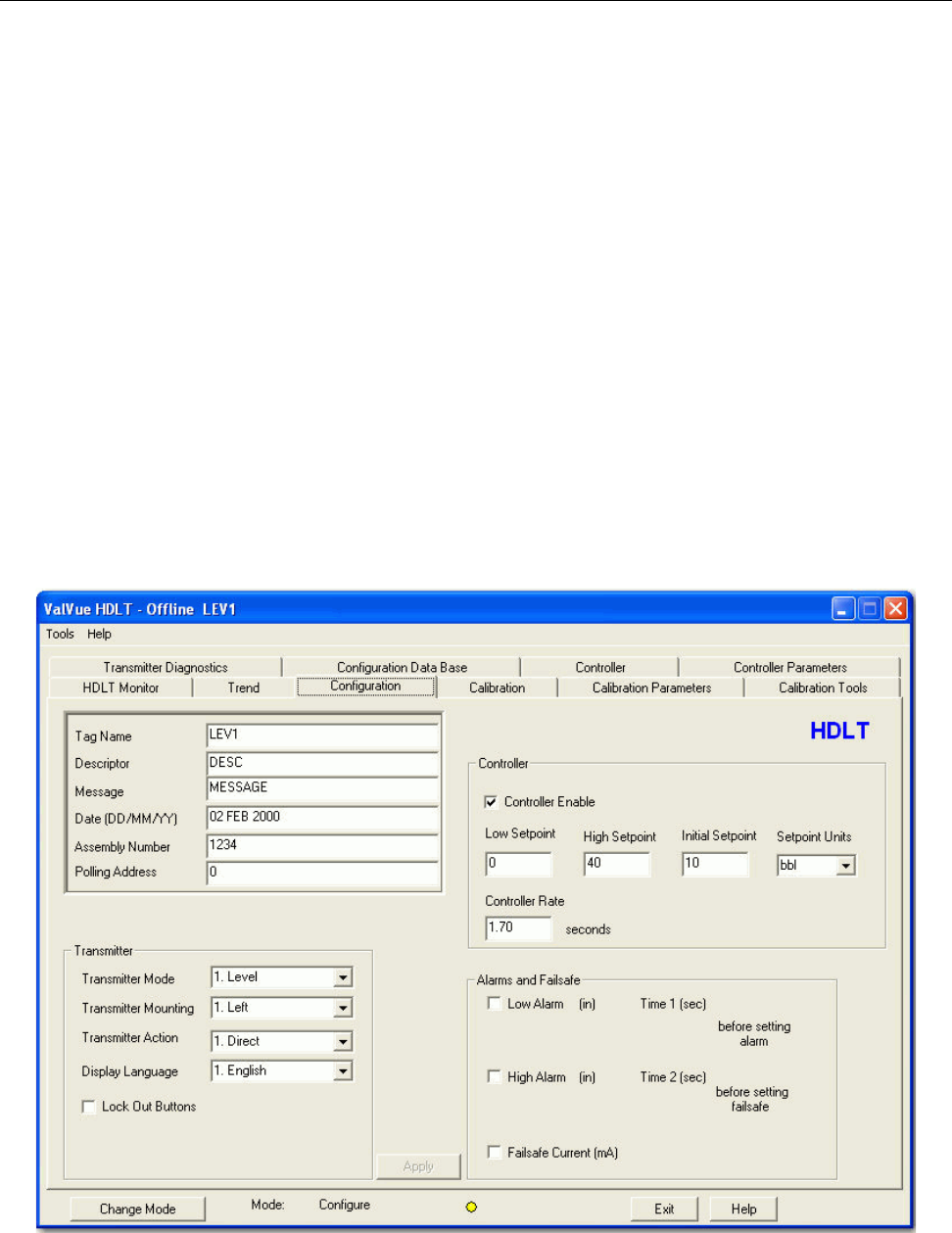Open the Help menu in menu bar
This screenshot has width=952, height=1233.
(x=99, y=634)
